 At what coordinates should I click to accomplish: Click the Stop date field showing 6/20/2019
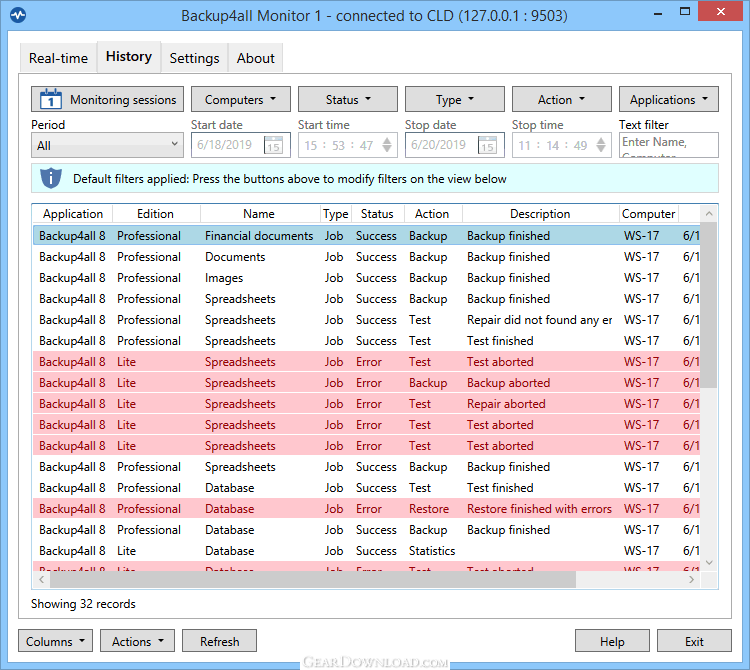click(x=455, y=145)
